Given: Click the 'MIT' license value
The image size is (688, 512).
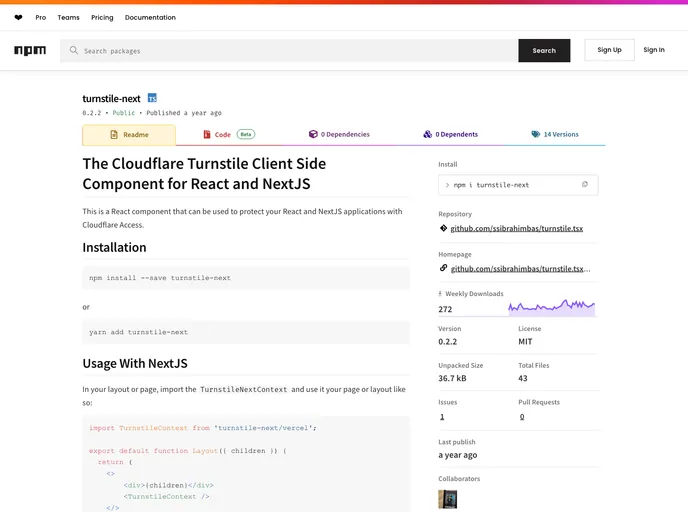Looking at the screenshot, I should [525, 341].
